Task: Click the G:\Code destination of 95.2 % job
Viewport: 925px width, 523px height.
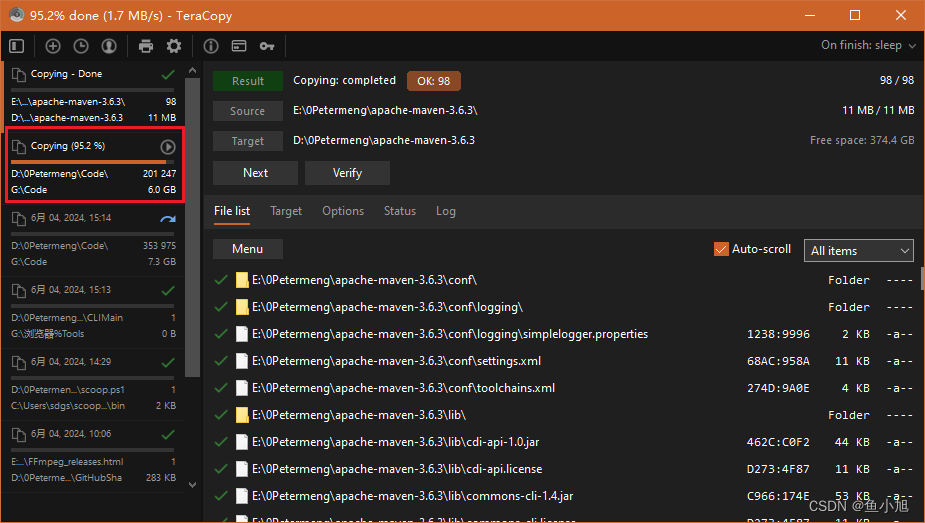Action: pos(29,190)
